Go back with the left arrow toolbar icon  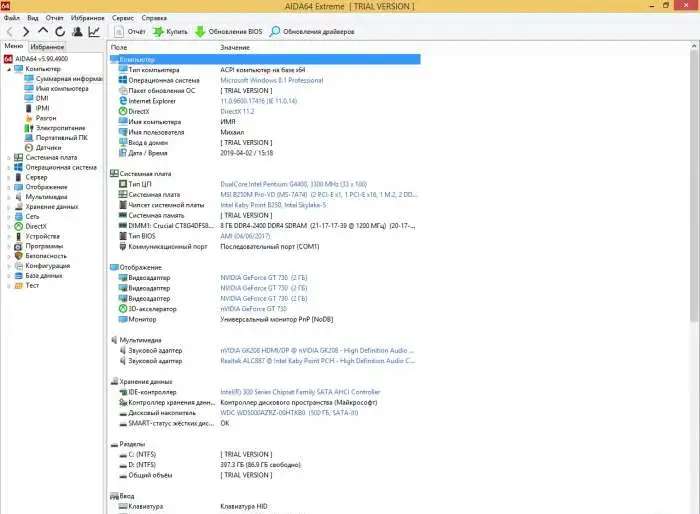(10, 32)
